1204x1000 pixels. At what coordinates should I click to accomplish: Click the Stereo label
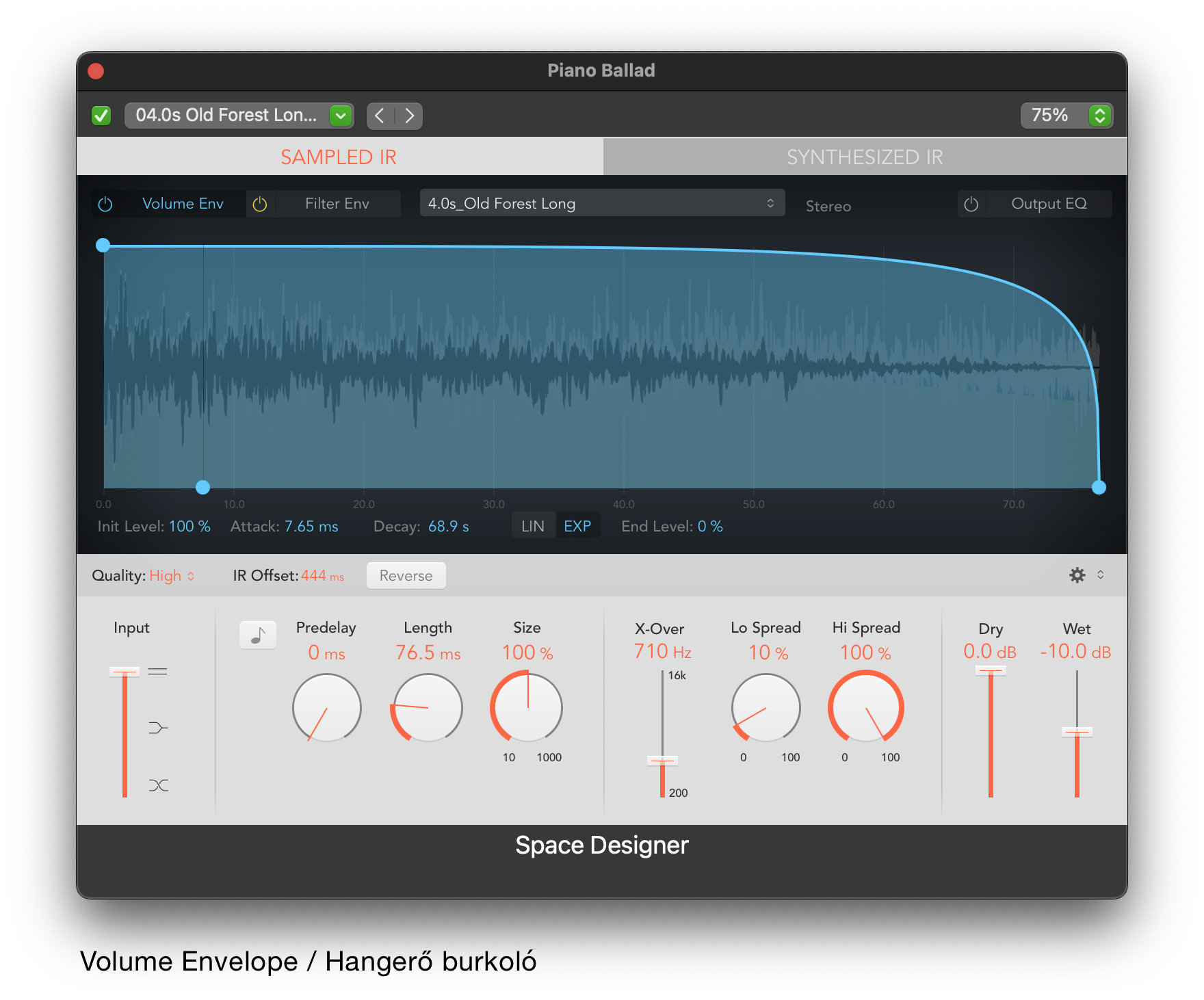(x=828, y=207)
